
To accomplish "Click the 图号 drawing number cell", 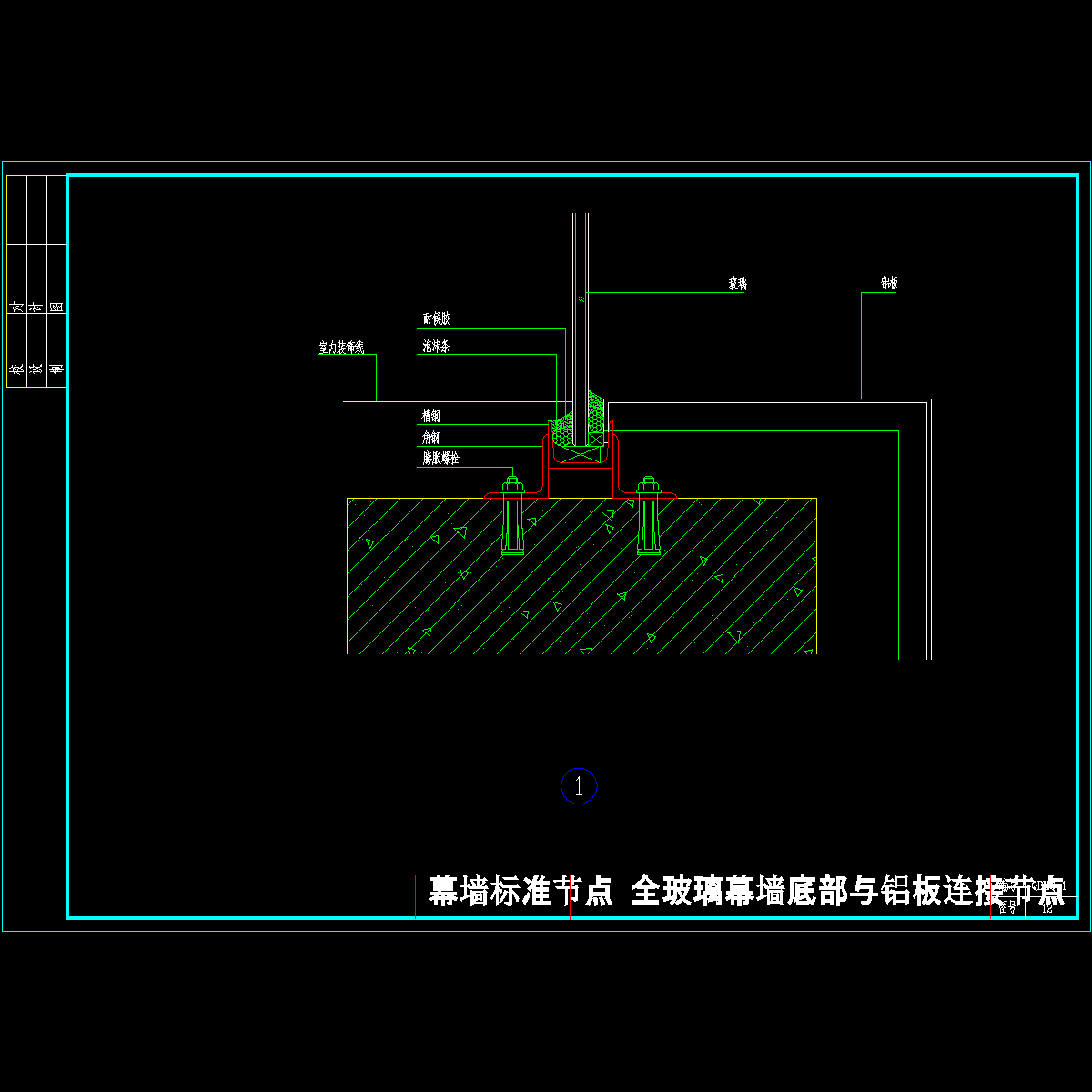I will [x=1007, y=908].
